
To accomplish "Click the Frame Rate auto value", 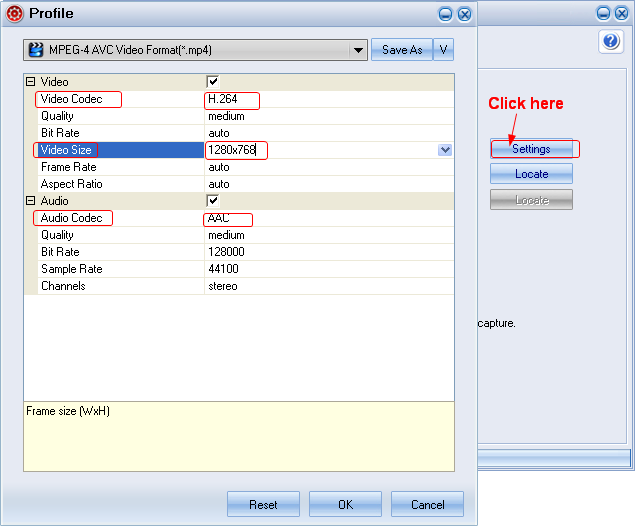I will pyautogui.click(x=219, y=167).
